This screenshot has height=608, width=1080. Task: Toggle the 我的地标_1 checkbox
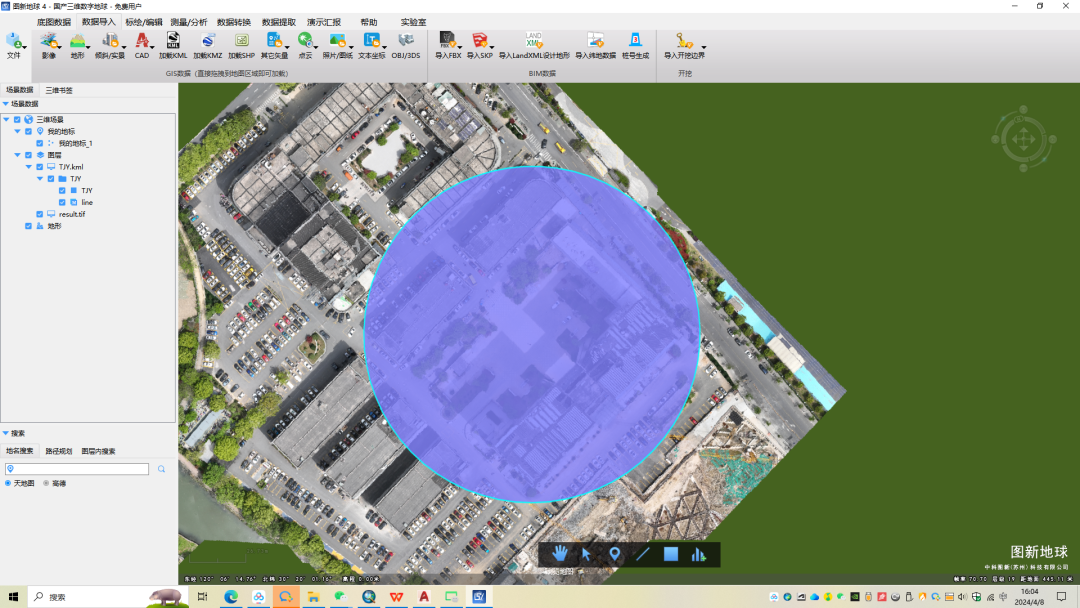point(39,143)
